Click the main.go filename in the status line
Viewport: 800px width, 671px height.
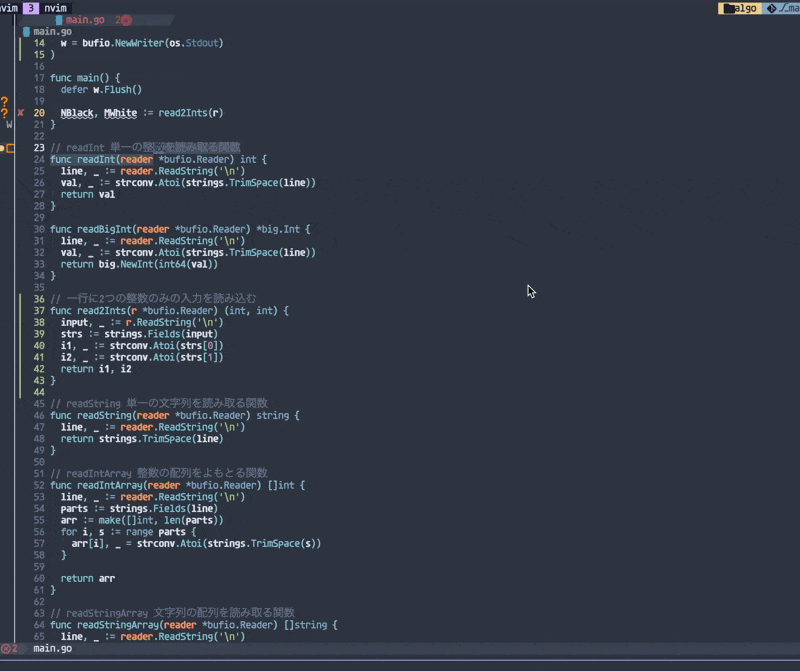[53, 649]
